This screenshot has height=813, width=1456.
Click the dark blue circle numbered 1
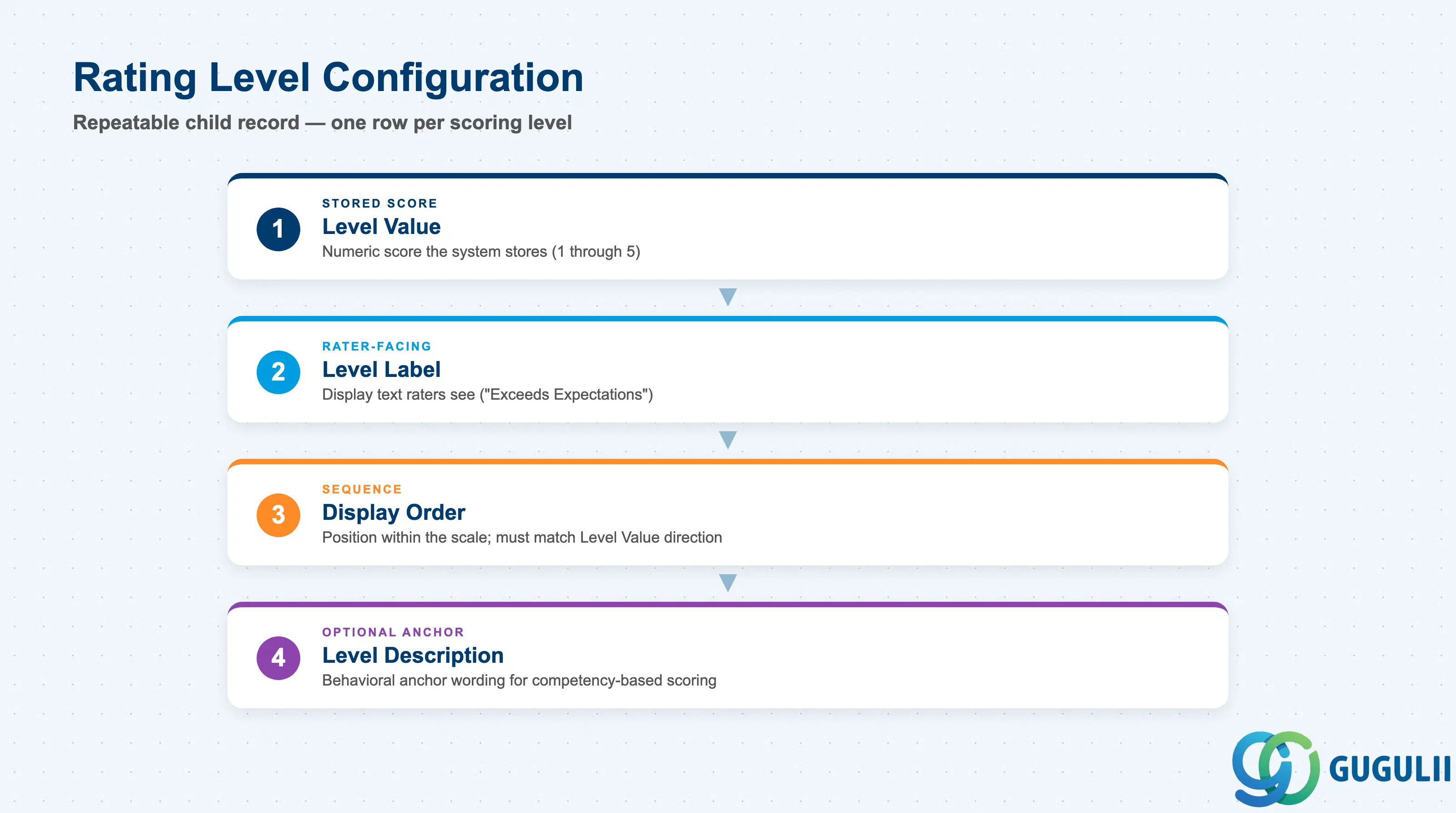point(278,229)
